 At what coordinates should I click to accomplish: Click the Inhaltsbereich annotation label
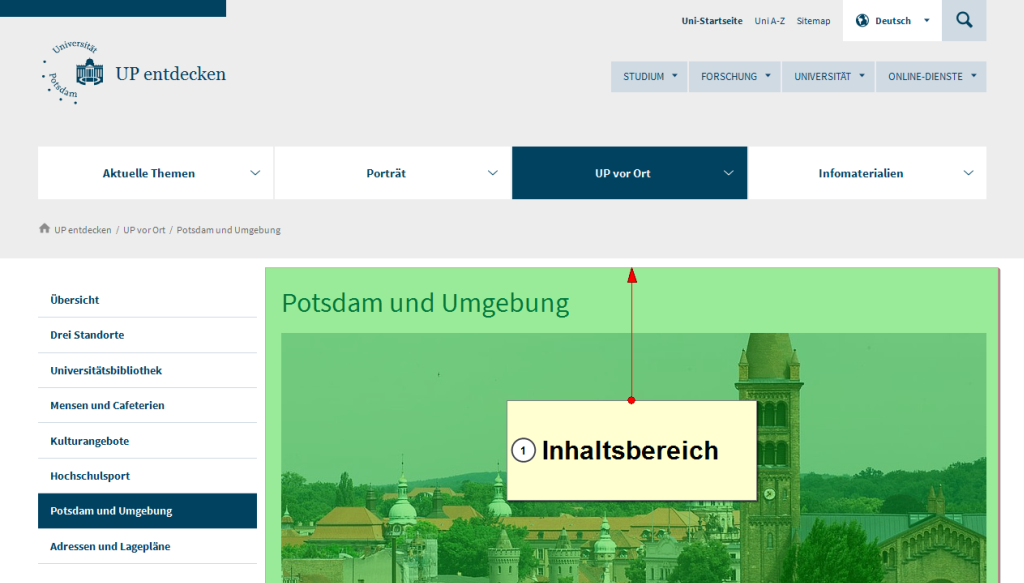(630, 450)
